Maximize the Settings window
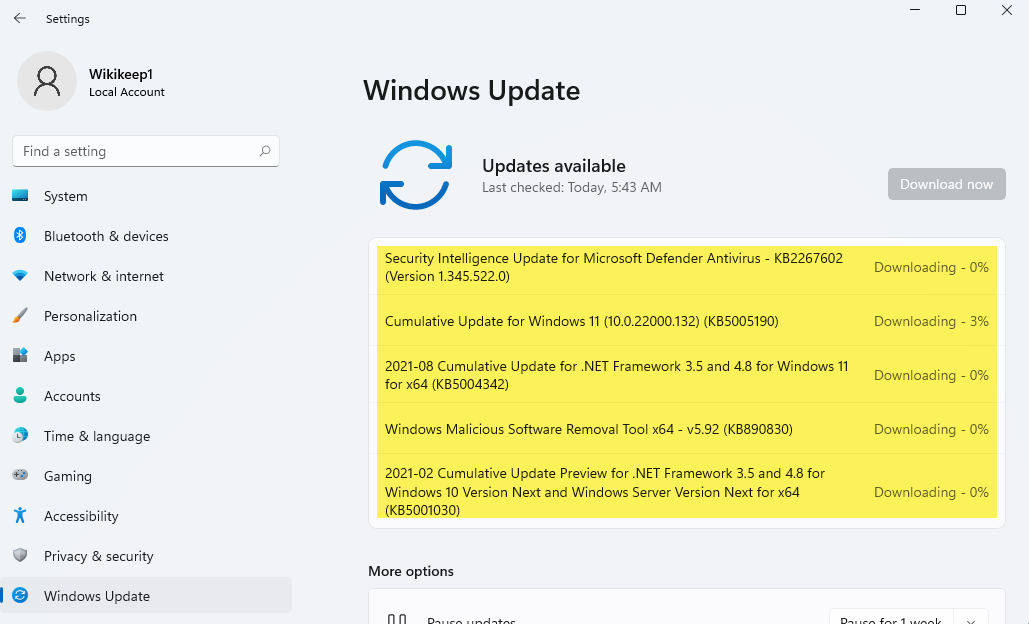 pyautogui.click(x=961, y=10)
